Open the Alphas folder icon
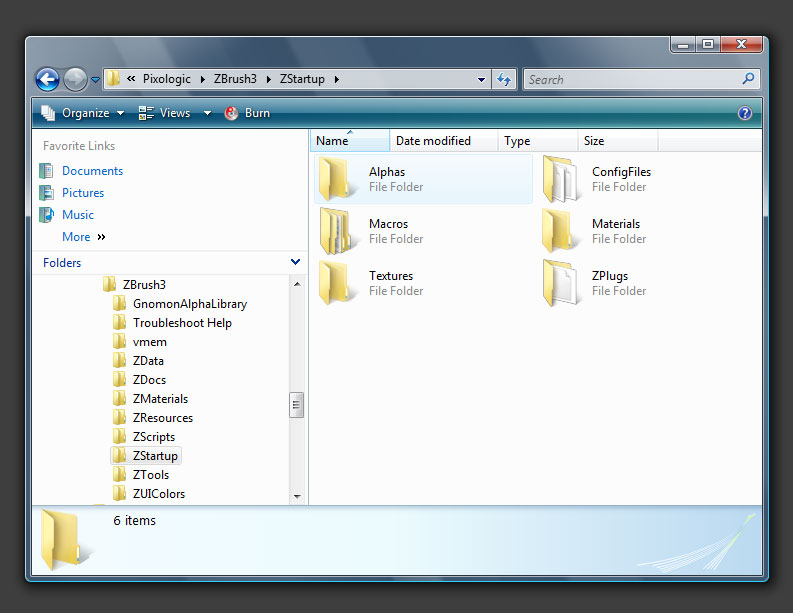The height and width of the screenshot is (613, 793). (x=334, y=179)
